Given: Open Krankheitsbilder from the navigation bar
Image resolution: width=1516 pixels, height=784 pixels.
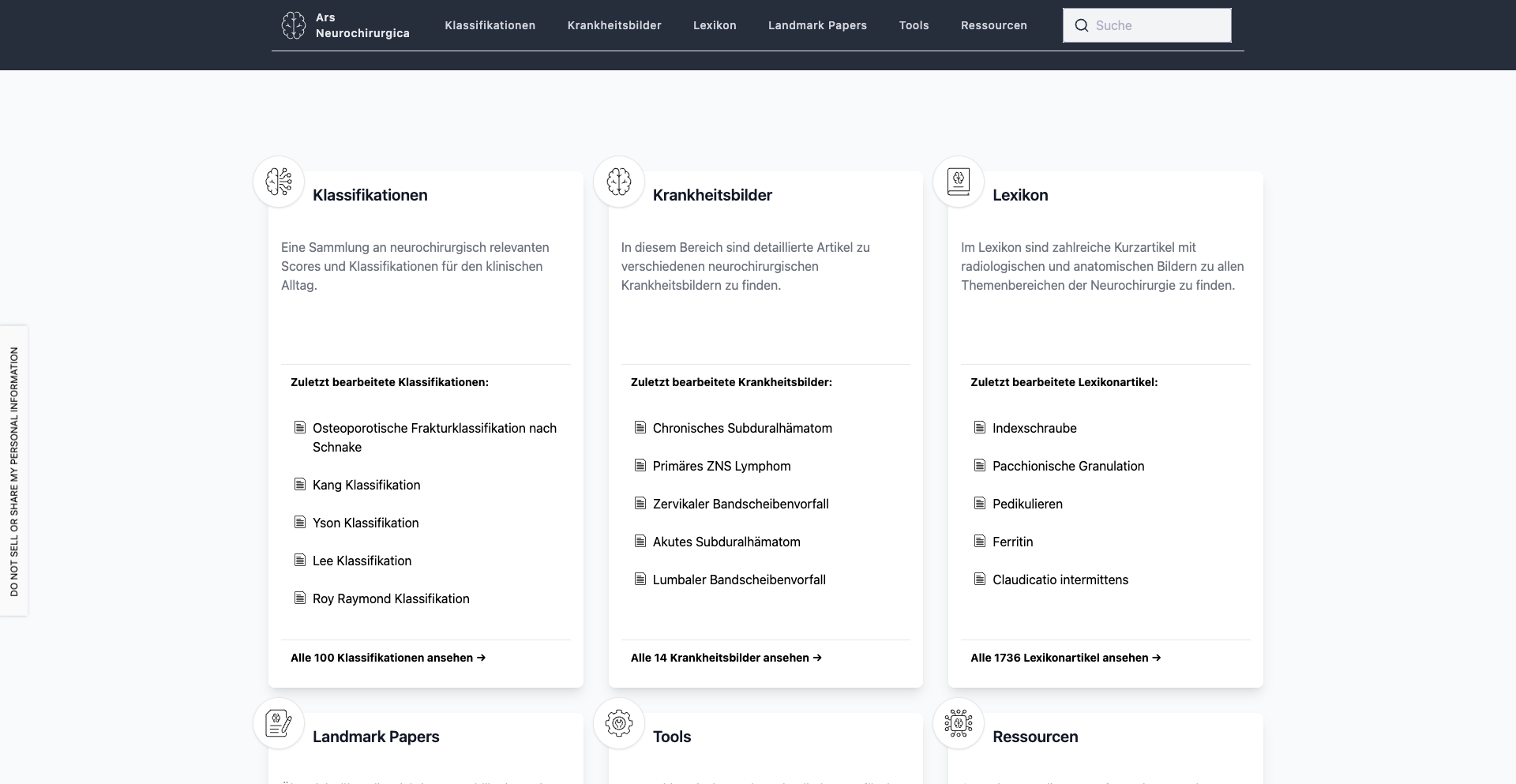Looking at the screenshot, I should coord(614,25).
